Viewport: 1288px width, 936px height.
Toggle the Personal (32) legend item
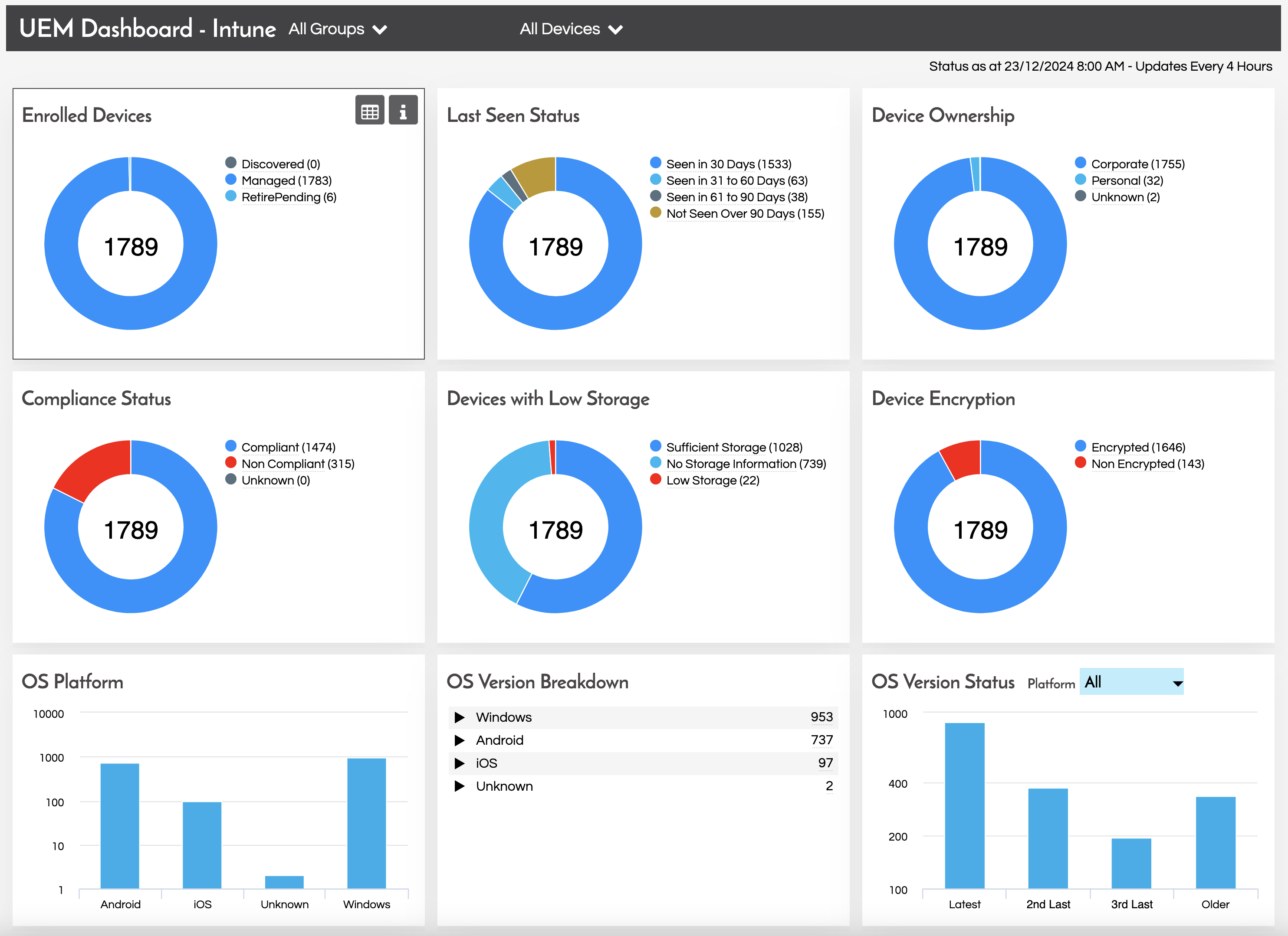pyautogui.click(x=1119, y=180)
